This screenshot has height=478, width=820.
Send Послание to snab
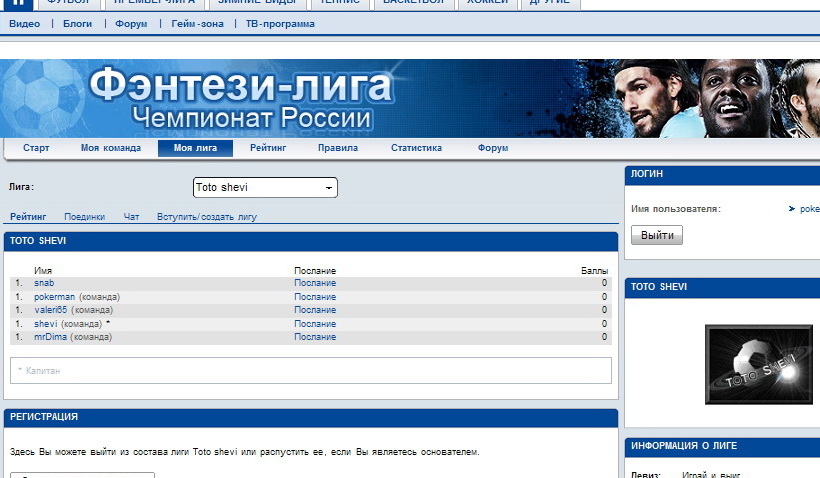tap(315, 283)
